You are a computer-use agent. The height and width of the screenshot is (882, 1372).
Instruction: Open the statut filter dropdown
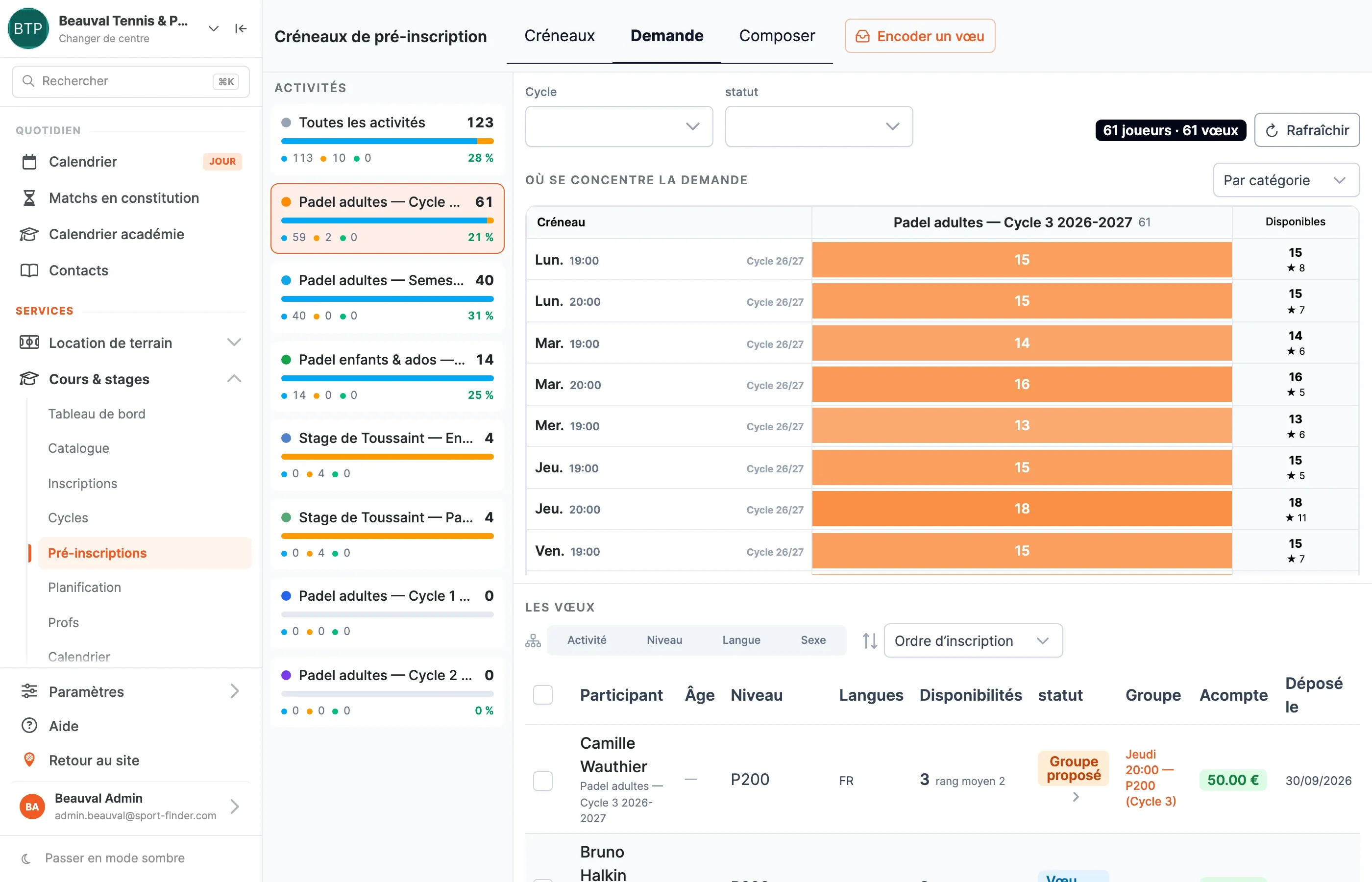819,126
